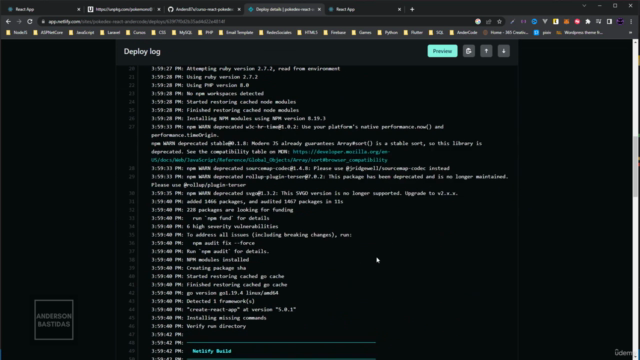The height and width of the screenshot is (360, 640).
Task: Click the 'Netlify Build' log heading
Action: click(x=211, y=351)
